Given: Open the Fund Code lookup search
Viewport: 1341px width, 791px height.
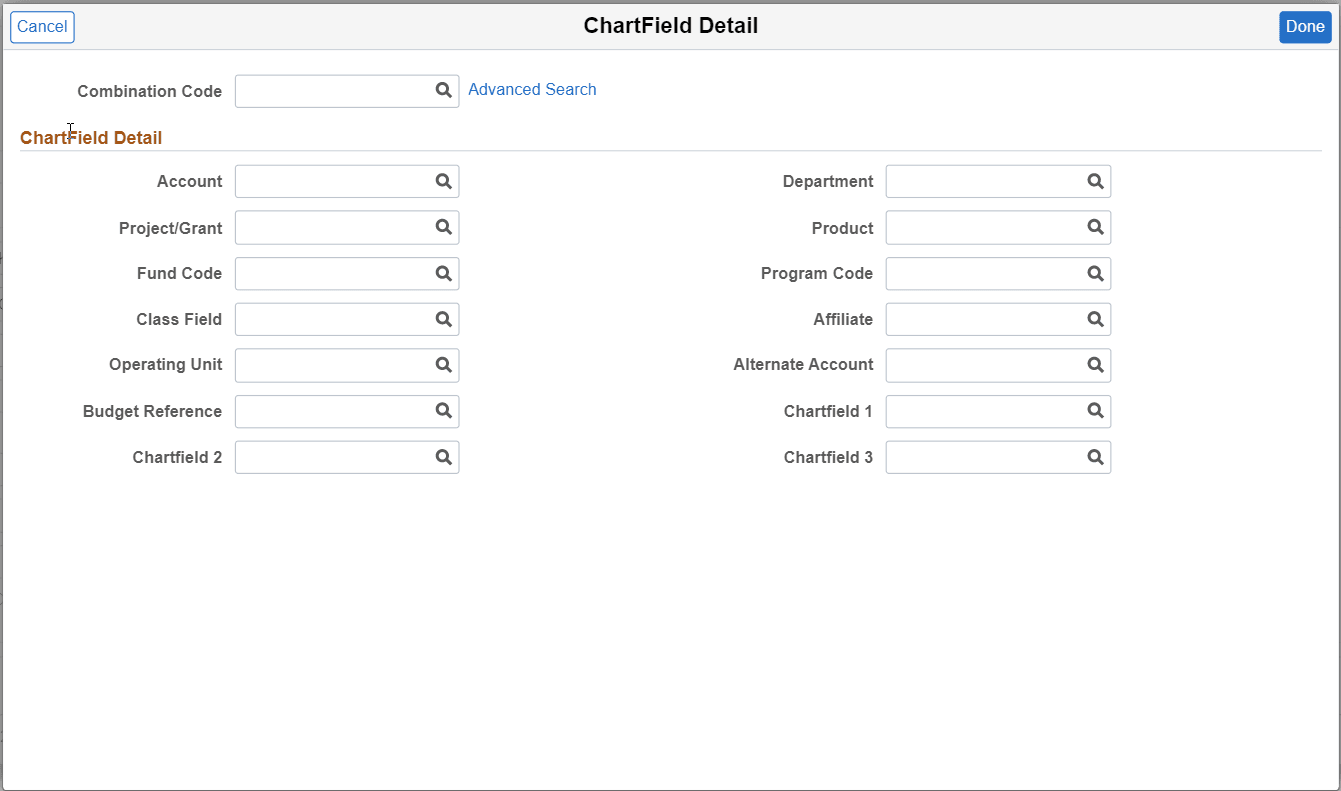Looking at the screenshot, I should click(444, 273).
